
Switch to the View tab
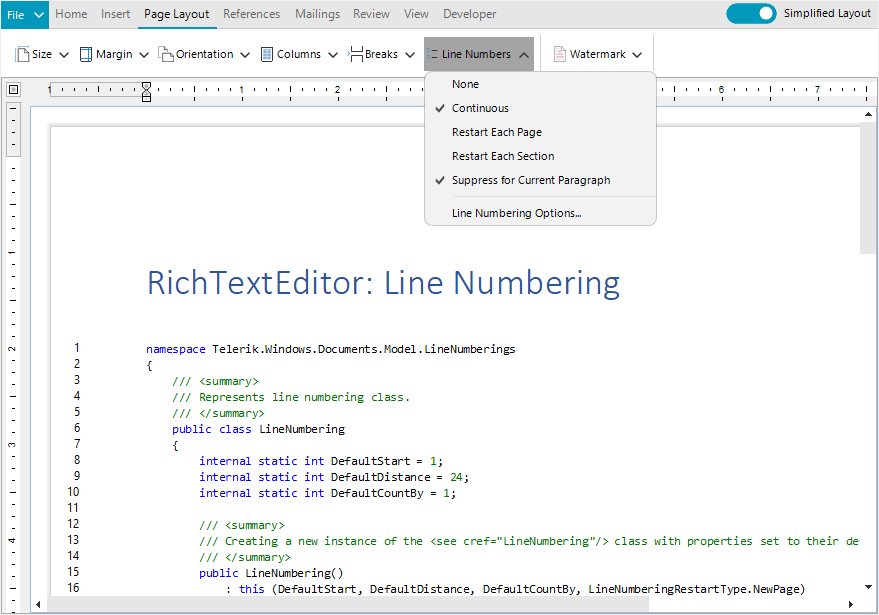(416, 14)
